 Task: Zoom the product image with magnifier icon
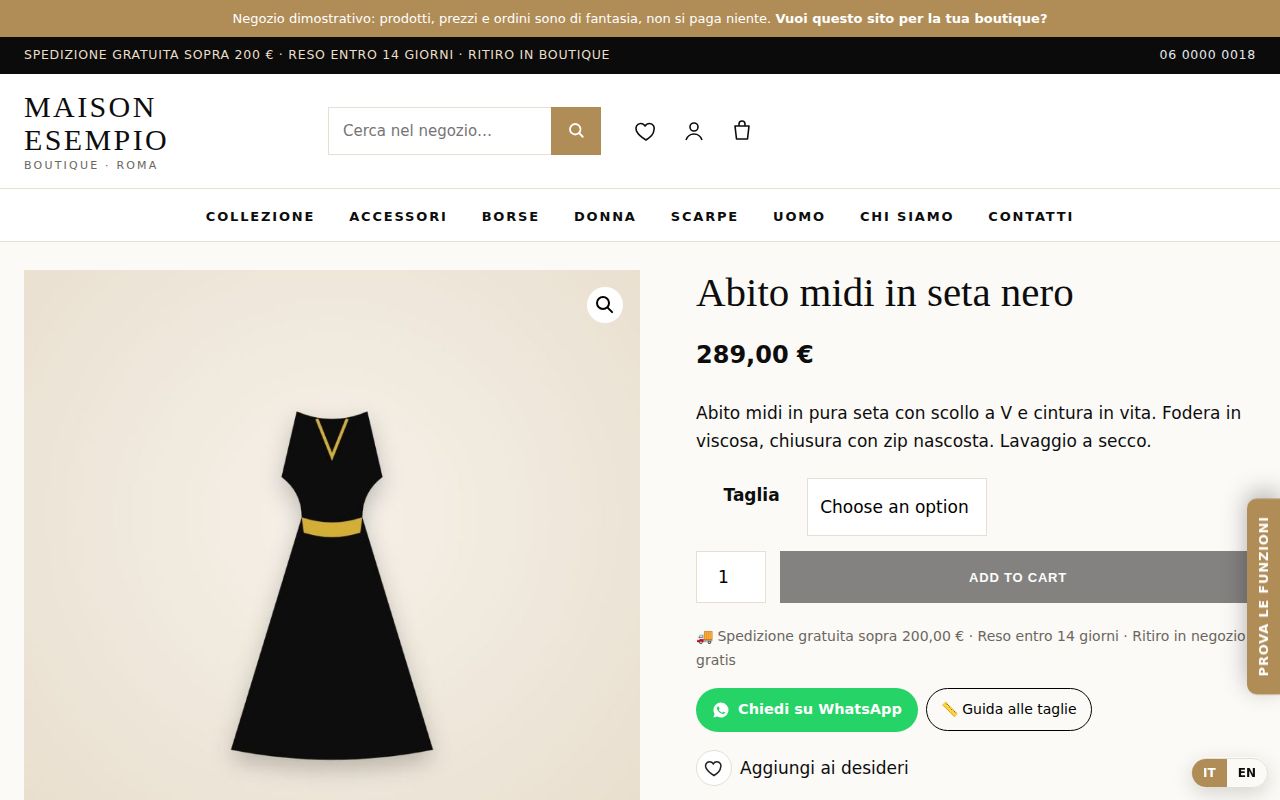point(605,305)
